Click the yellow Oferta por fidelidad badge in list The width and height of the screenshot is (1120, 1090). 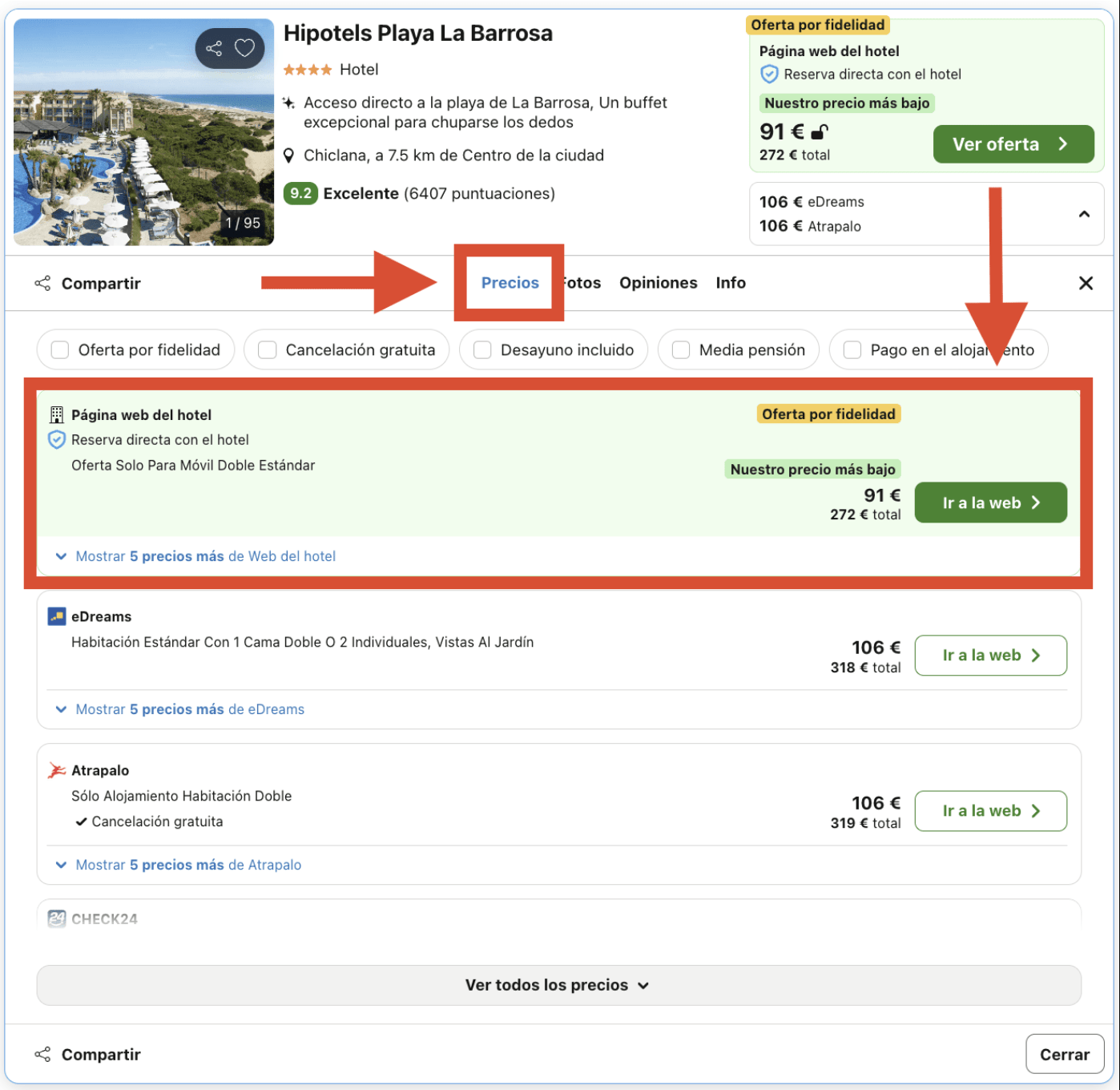coord(828,414)
